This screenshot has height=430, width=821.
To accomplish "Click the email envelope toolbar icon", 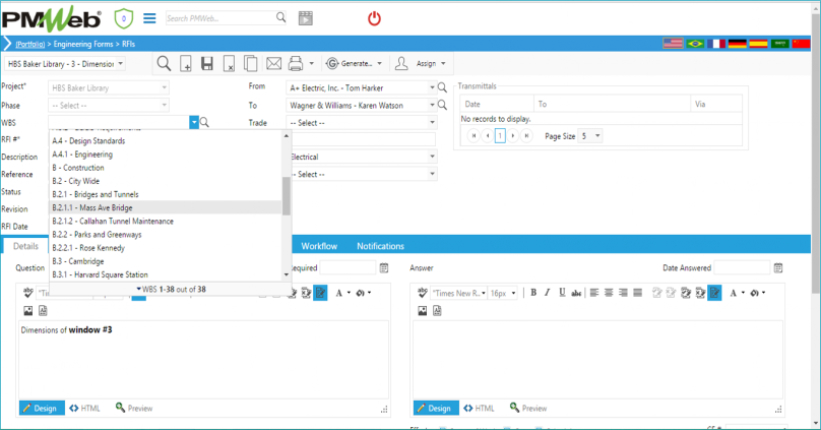I will [272, 64].
